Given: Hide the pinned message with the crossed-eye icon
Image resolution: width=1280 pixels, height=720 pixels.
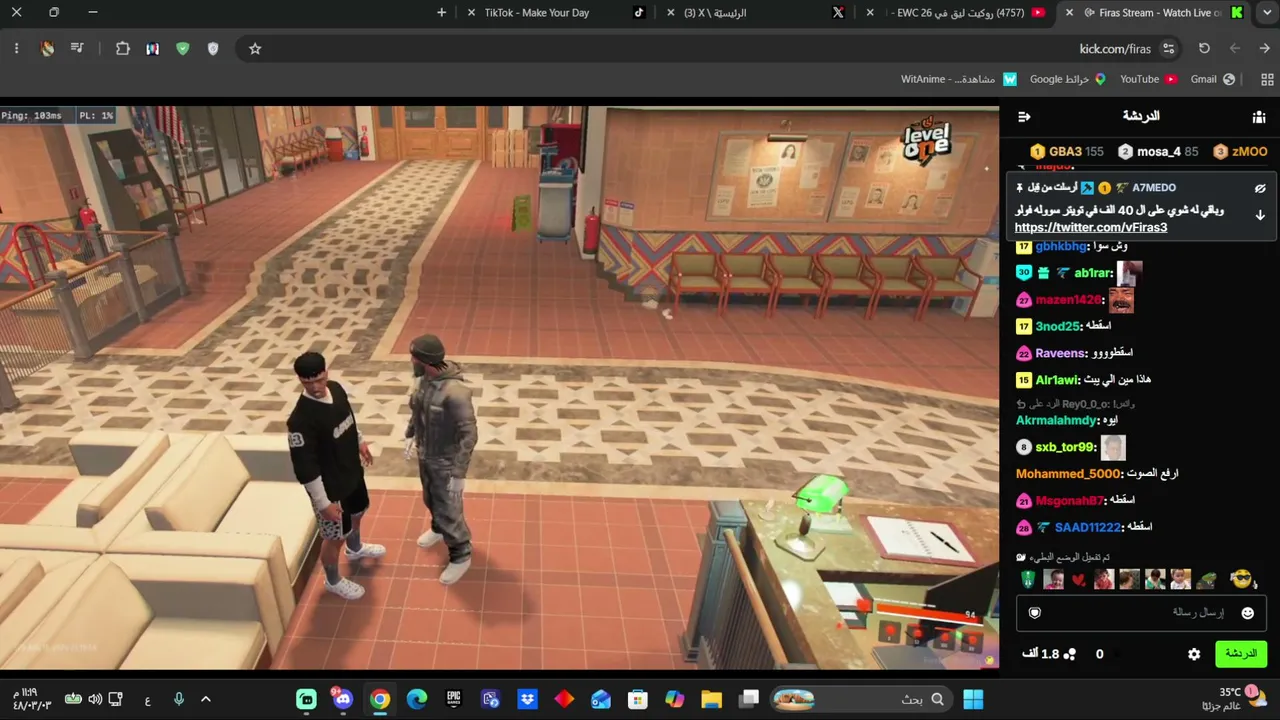Looking at the screenshot, I should point(1260,188).
